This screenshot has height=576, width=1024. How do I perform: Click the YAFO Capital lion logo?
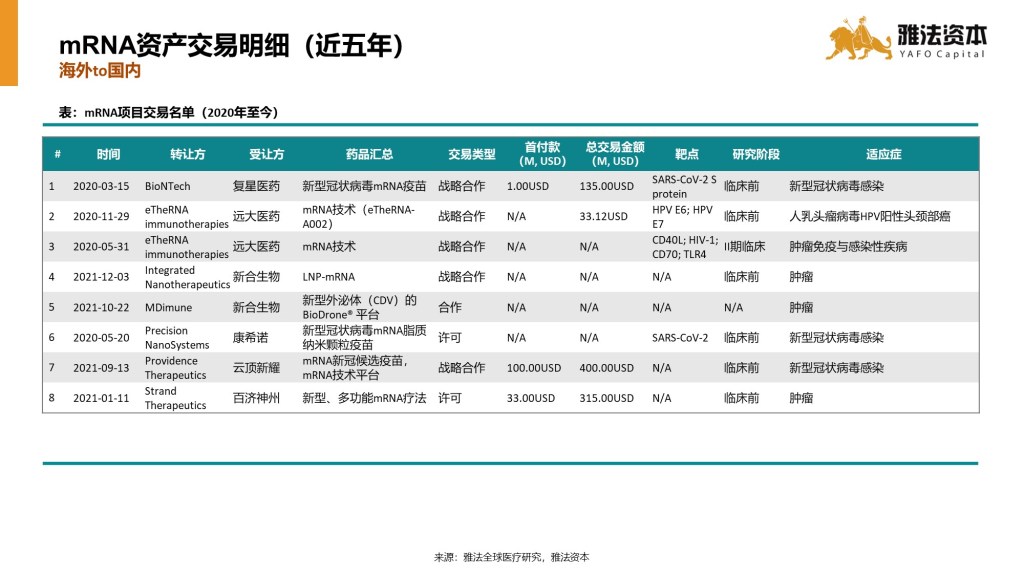(x=858, y=39)
